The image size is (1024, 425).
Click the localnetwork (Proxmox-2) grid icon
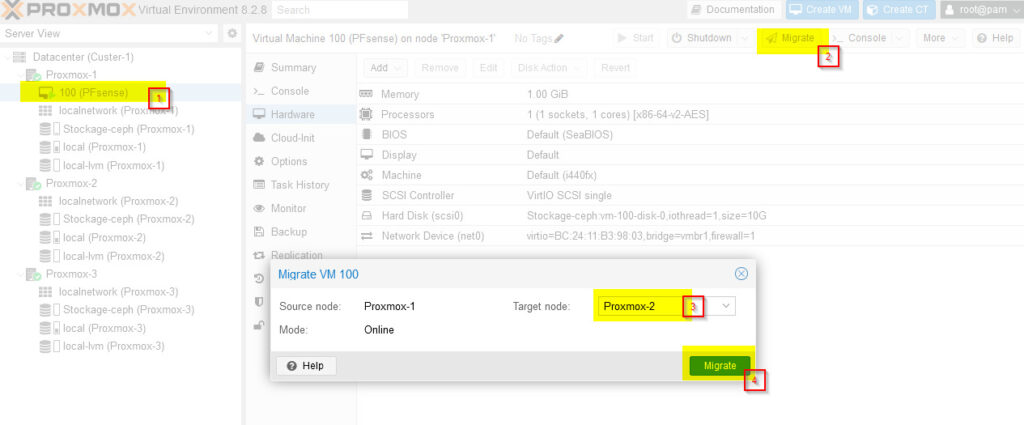coord(45,201)
